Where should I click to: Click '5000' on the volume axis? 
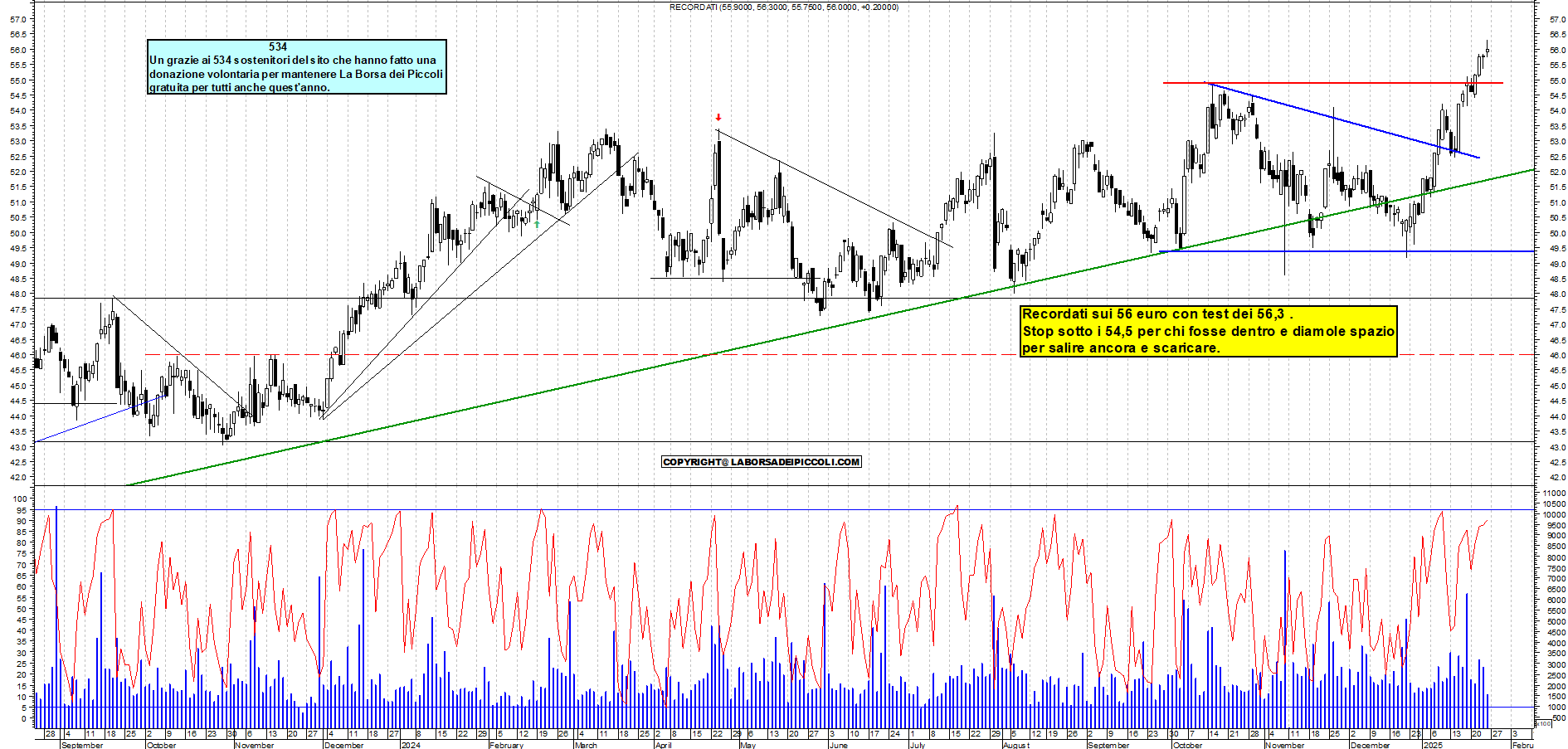1556,622
